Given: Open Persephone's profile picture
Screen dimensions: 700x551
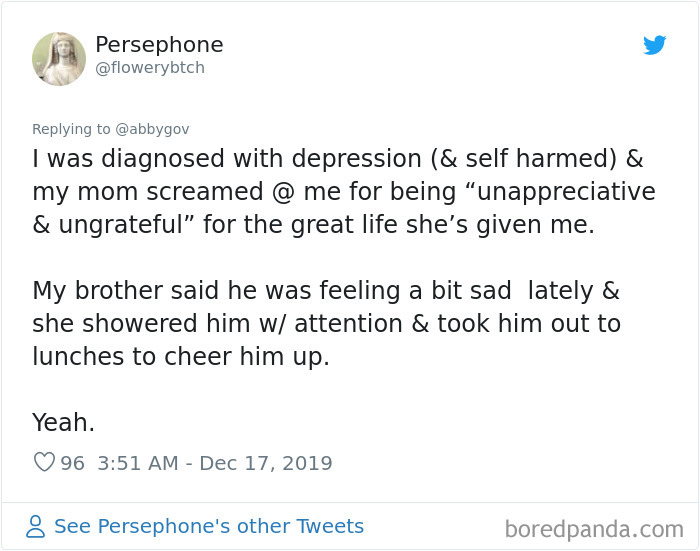Looking at the screenshot, I should pos(59,59).
